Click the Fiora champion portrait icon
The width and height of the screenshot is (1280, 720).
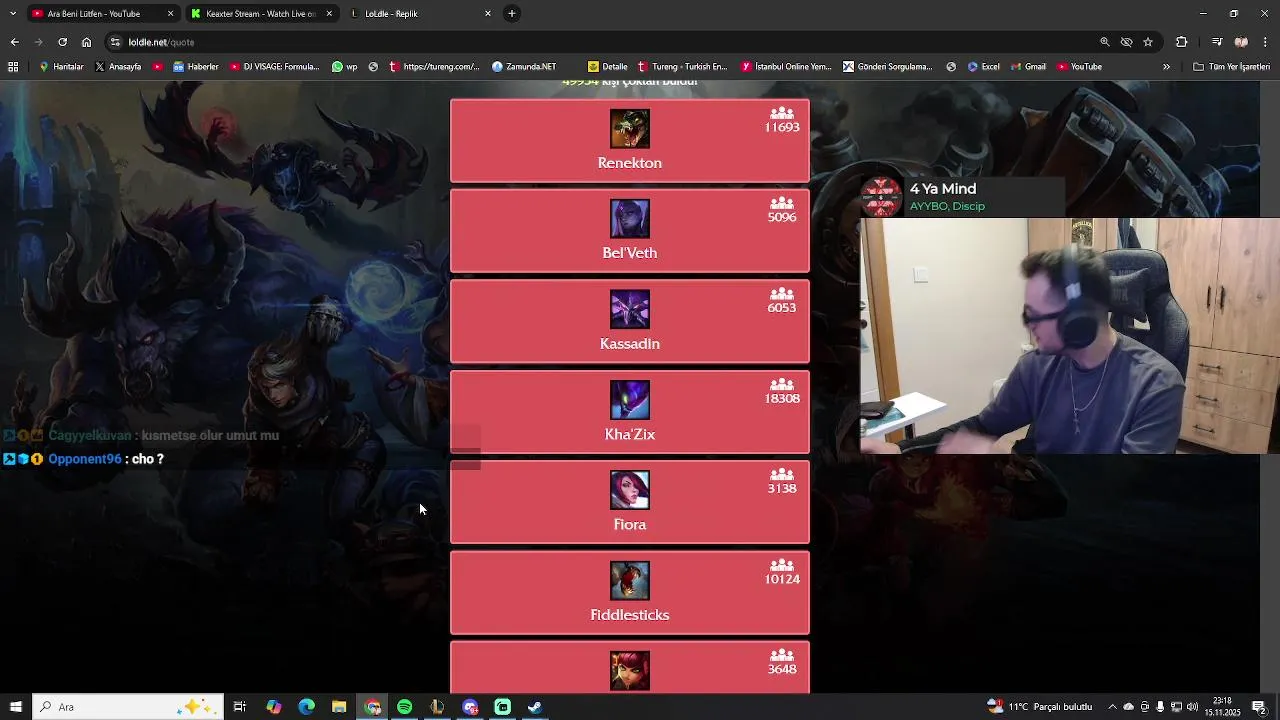pyautogui.click(x=630, y=490)
